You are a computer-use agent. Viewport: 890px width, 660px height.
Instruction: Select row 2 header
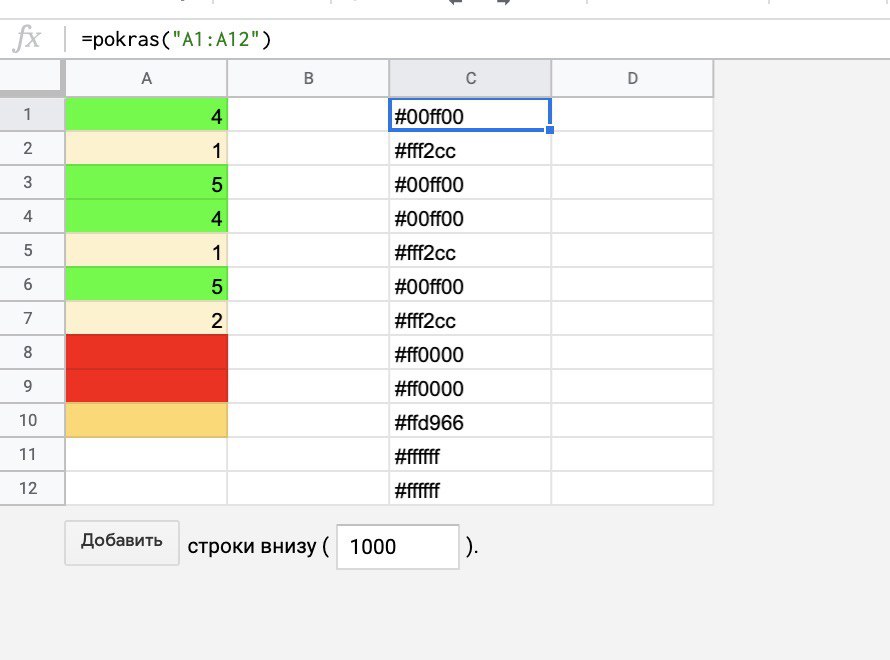(32, 149)
